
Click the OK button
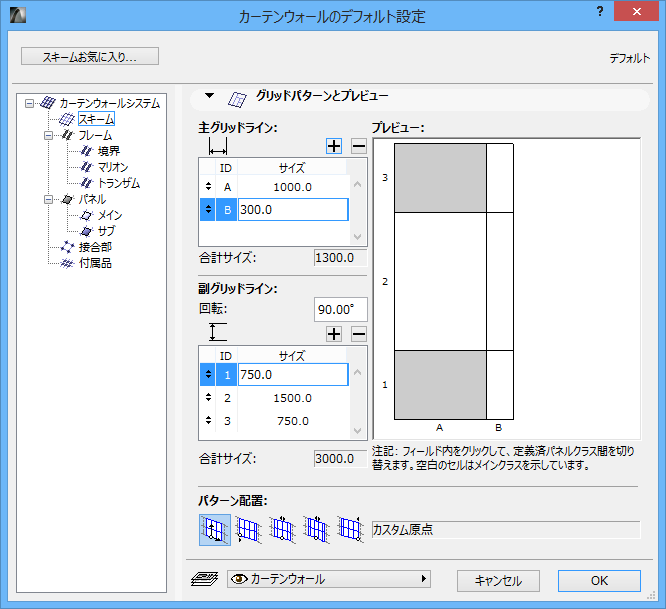(x=599, y=581)
